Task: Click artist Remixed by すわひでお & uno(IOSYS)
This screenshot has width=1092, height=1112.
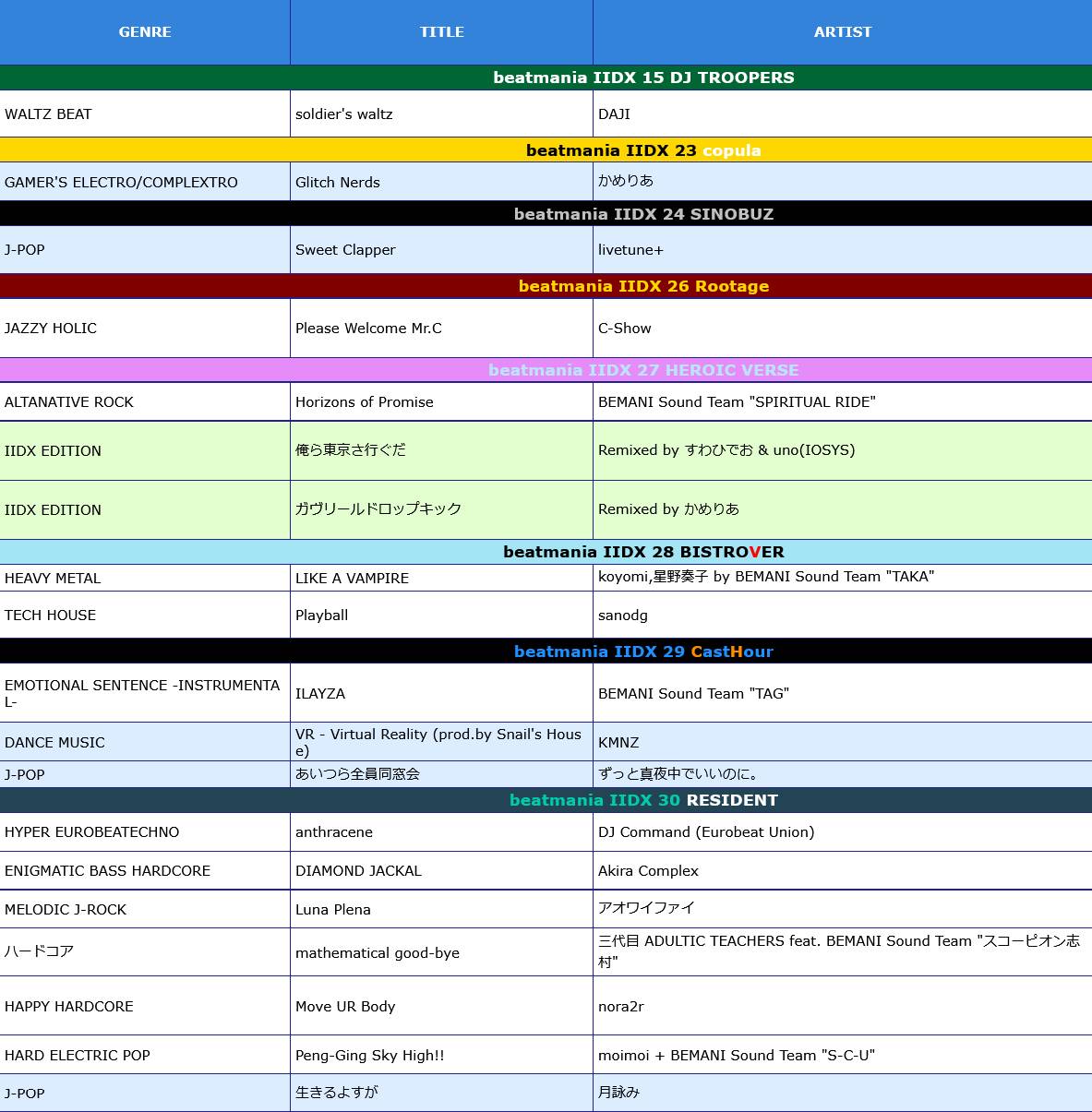Action: tap(726, 450)
